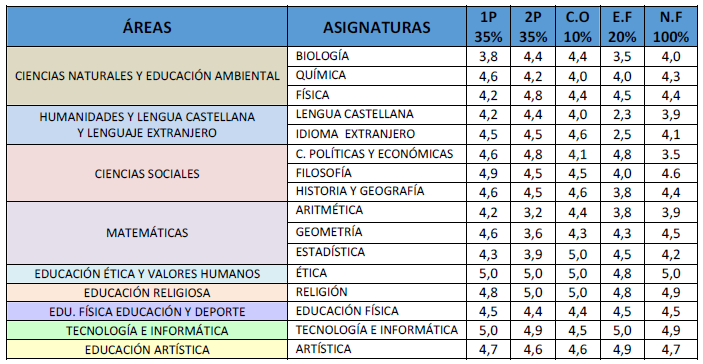Select the EDUCACIÓN ARTÍSTICA yellow area cell
The width and height of the screenshot is (703, 364).
point(147,349)
